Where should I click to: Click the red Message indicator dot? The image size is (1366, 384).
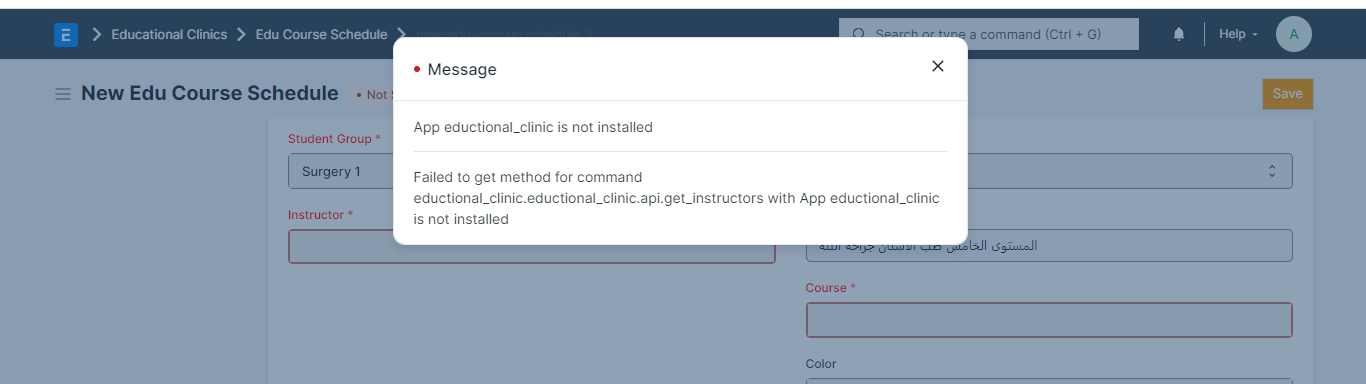tap(417, 69)
